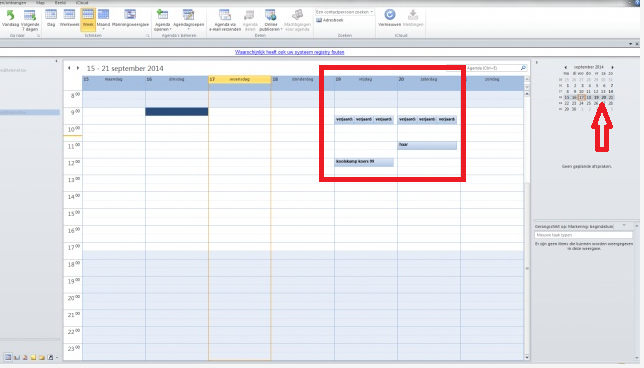Go to next week arrow in calendar
Viewport: 644px width, 368px height.
pos(78,68)
